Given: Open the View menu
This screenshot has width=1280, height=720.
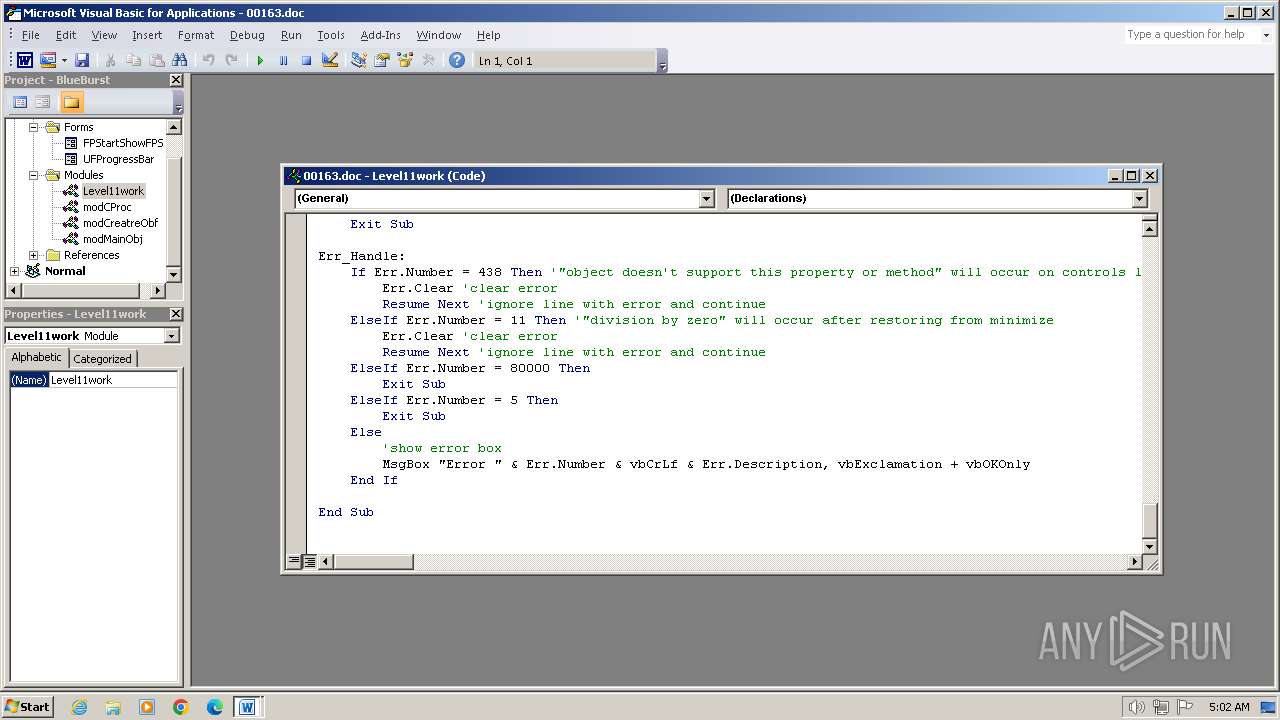Looking at the screenshot, I should pyautogui.click(x=104, y=35).
